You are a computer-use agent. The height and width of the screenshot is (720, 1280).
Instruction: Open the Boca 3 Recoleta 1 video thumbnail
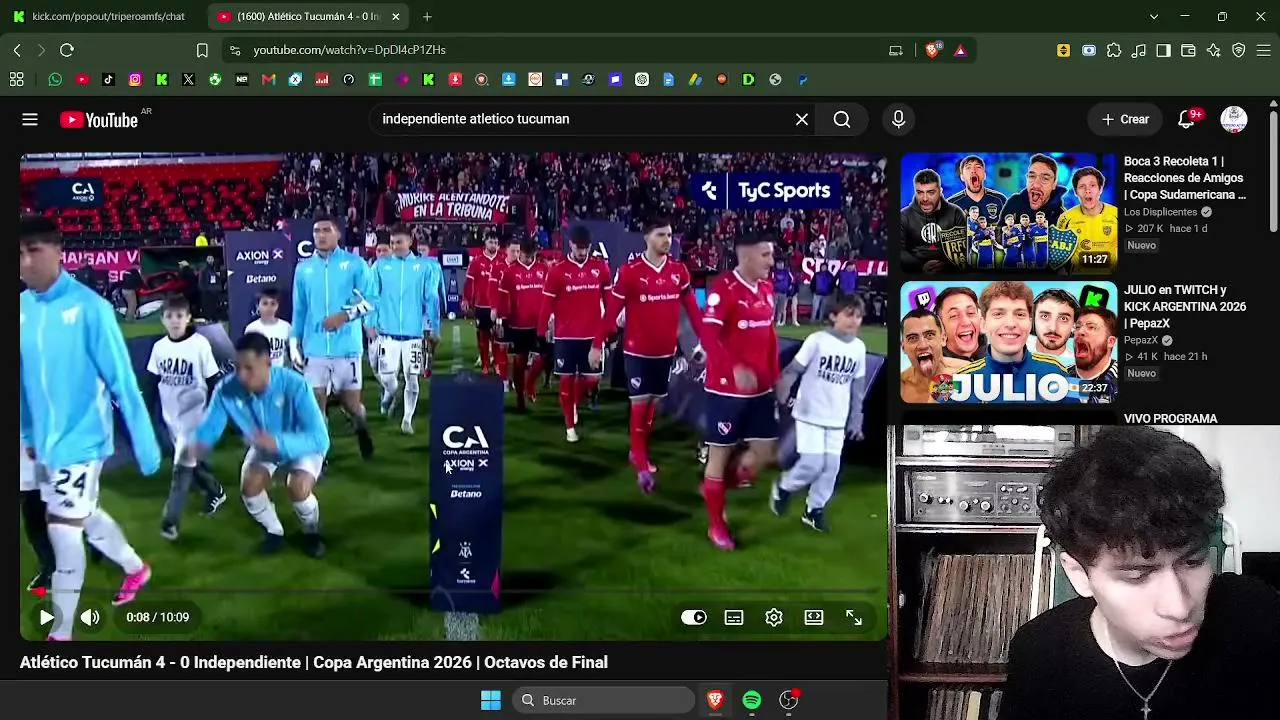[x=1008, y=213]
